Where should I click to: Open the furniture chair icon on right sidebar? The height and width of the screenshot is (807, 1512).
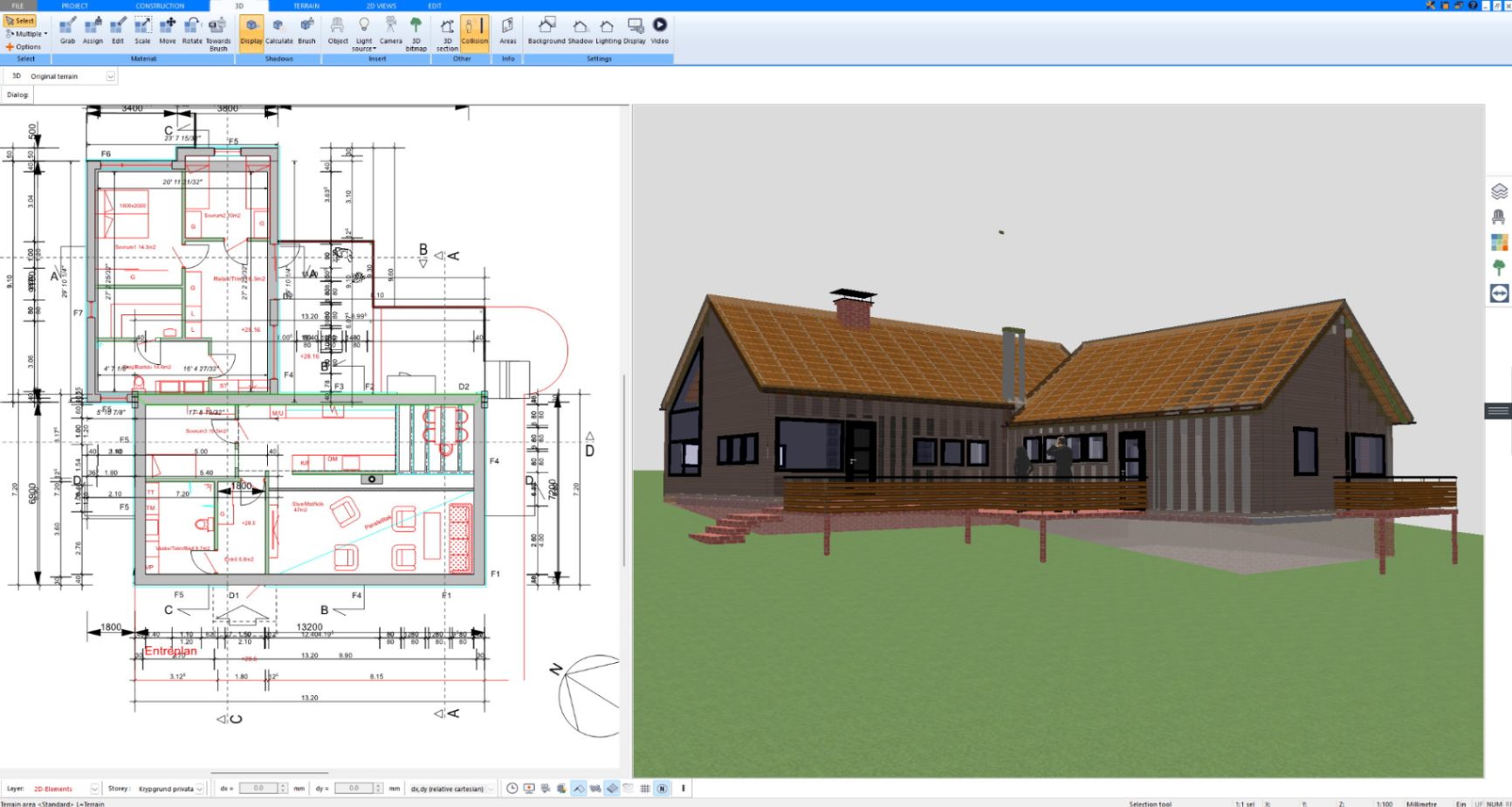pyautogui.click(x=1499, y=217)
